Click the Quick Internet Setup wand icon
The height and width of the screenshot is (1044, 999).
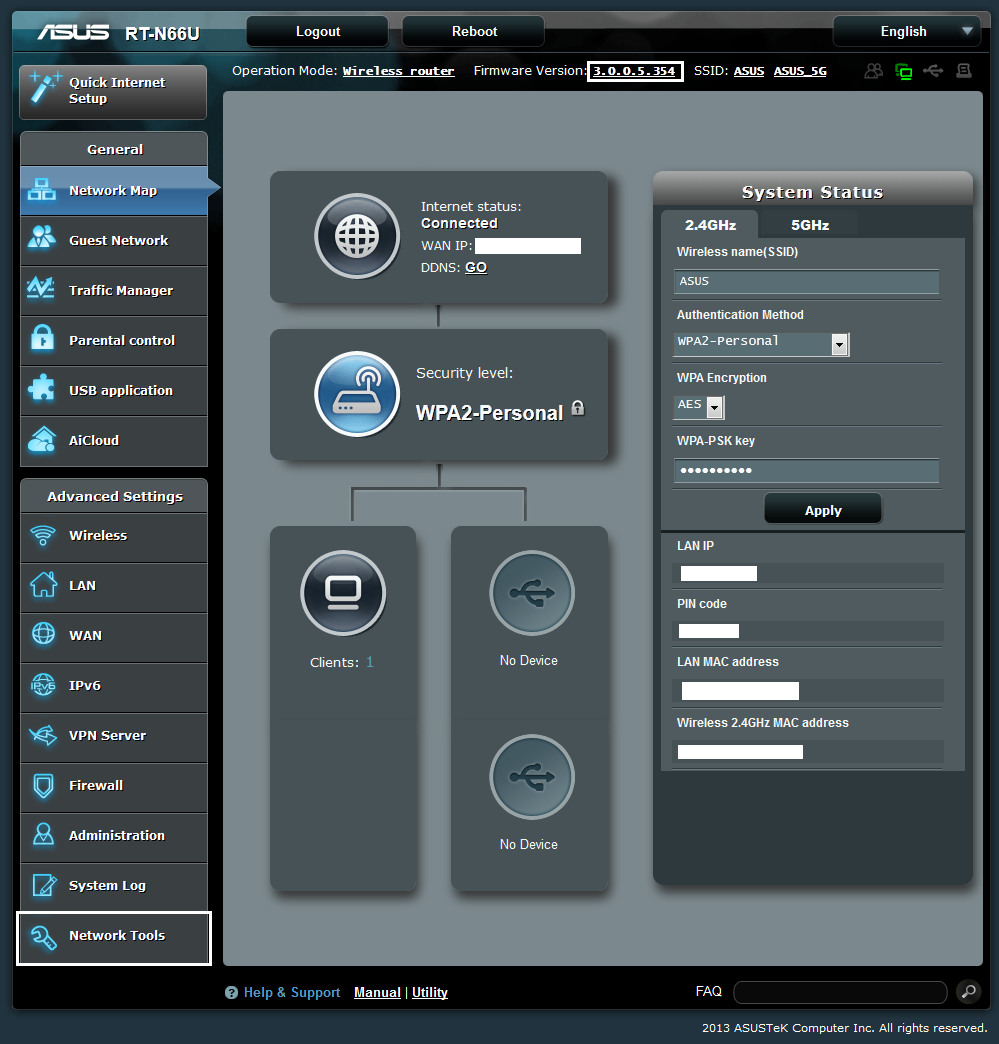(45, 89)
